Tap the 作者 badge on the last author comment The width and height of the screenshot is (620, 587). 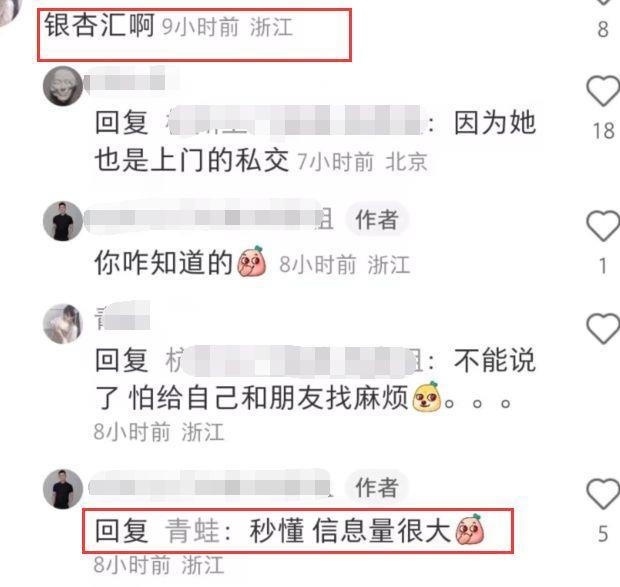point(377,487)
